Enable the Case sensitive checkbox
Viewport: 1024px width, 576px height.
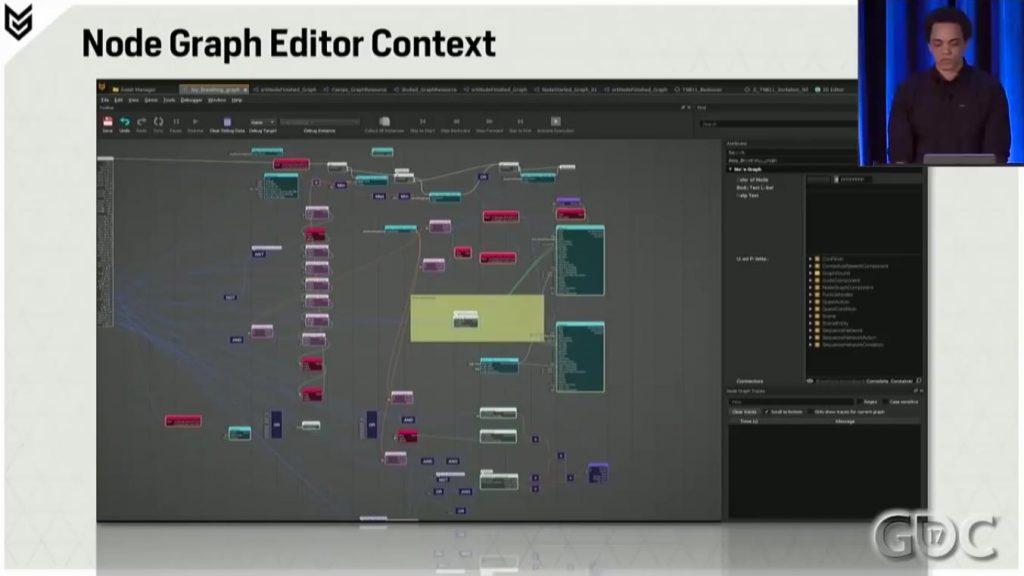(x=885, y=402)
